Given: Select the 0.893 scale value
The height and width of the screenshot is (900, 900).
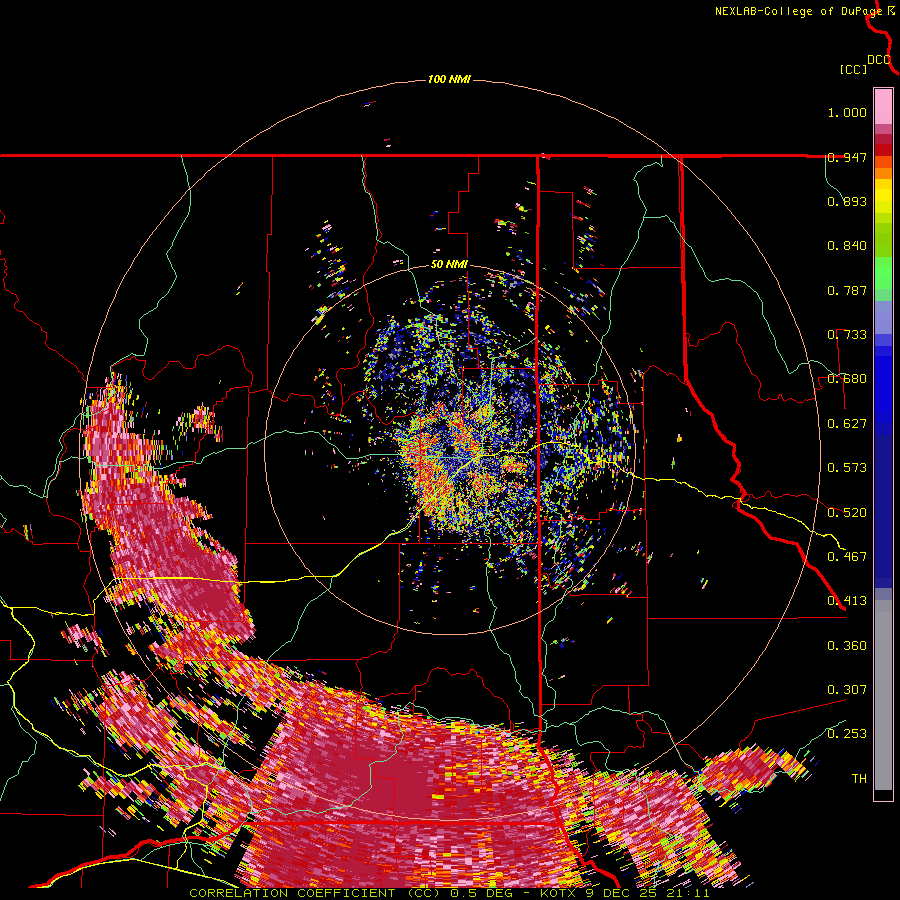Looking at the screenshot, I should click(x=847, y=201).
